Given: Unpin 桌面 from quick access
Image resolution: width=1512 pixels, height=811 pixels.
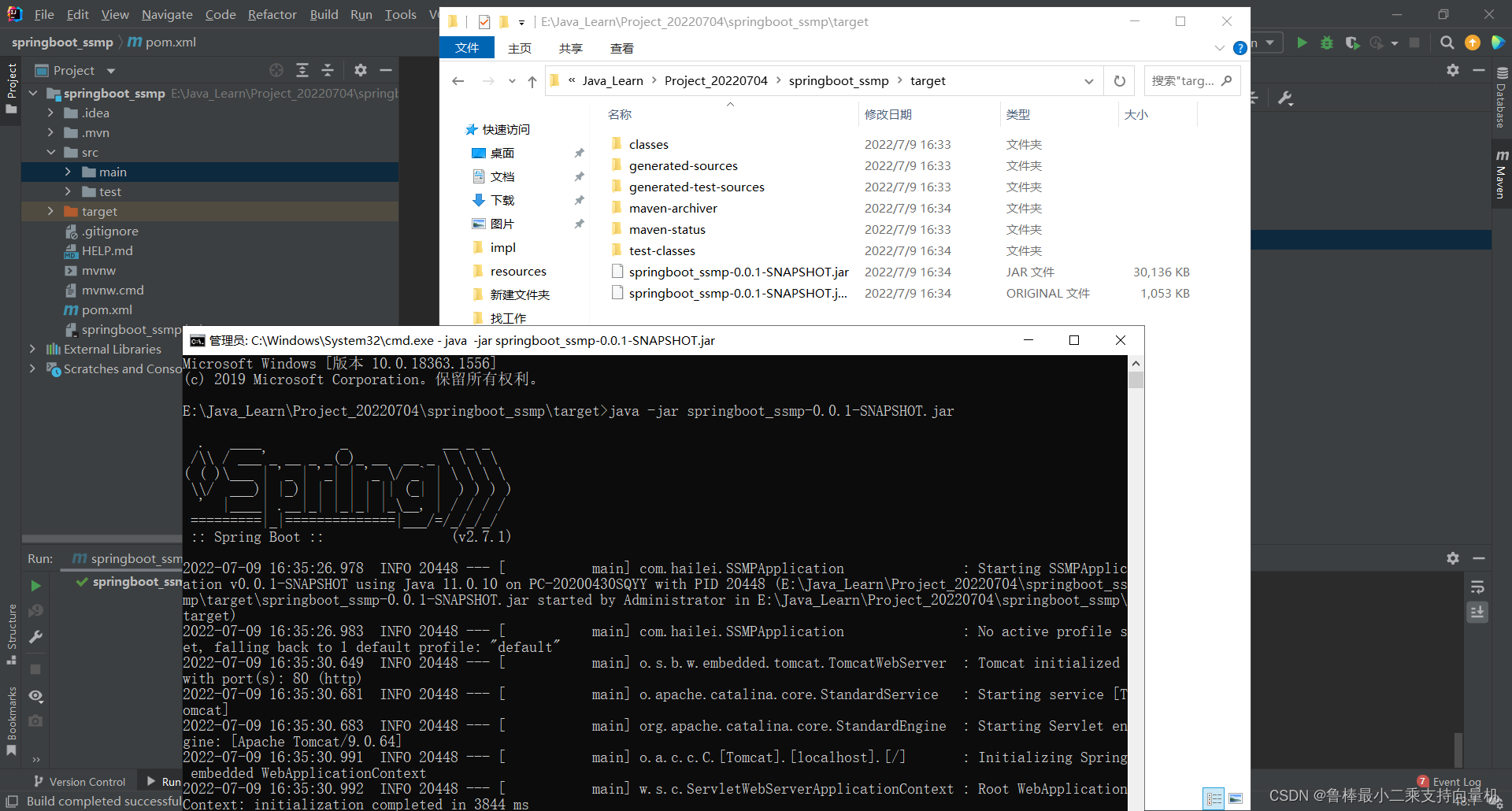Looking at the screenshot, I should point(579,153).
